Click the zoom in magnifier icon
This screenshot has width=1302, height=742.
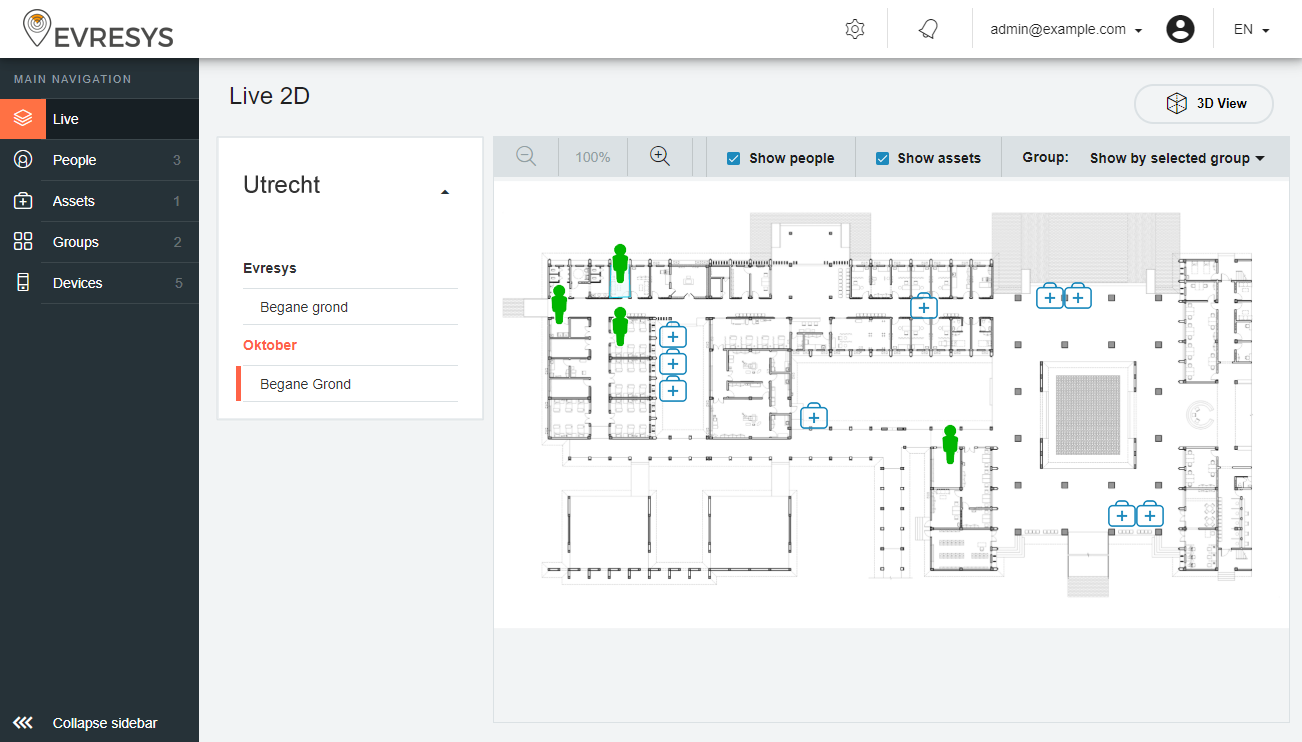(659, 156)
